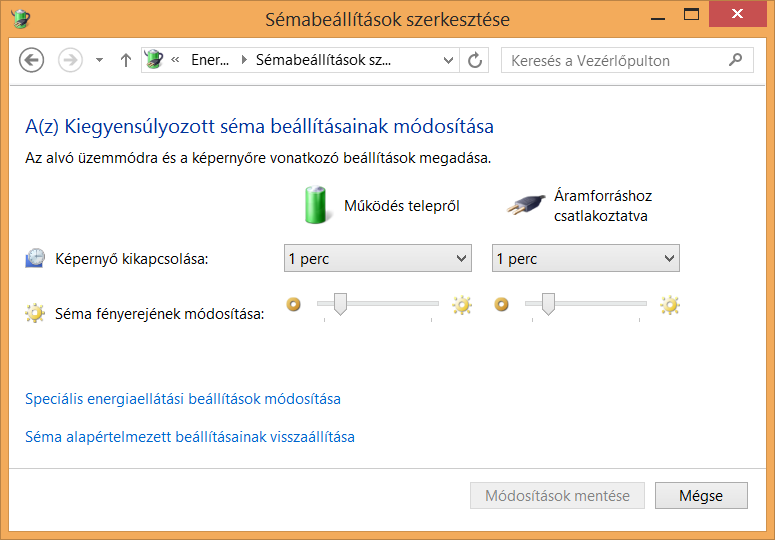Click the display-off clock icon
The image size is (775, 540).
click(35, 258)
